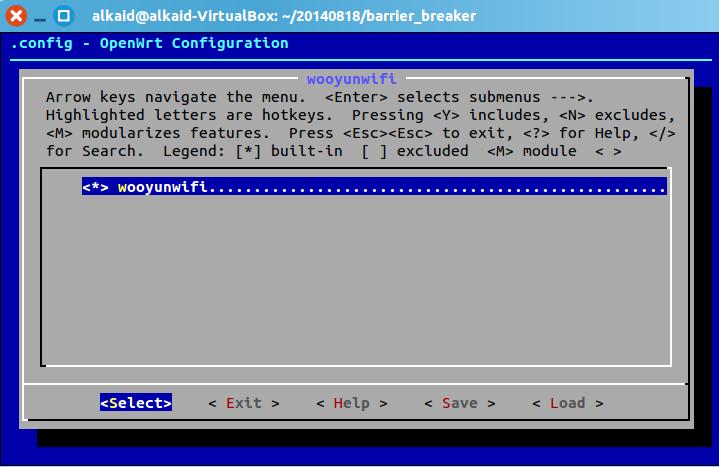Click the dotted trail after wooyunwifi entry
This screenshot has height=467, width=719.
(437, 188)
